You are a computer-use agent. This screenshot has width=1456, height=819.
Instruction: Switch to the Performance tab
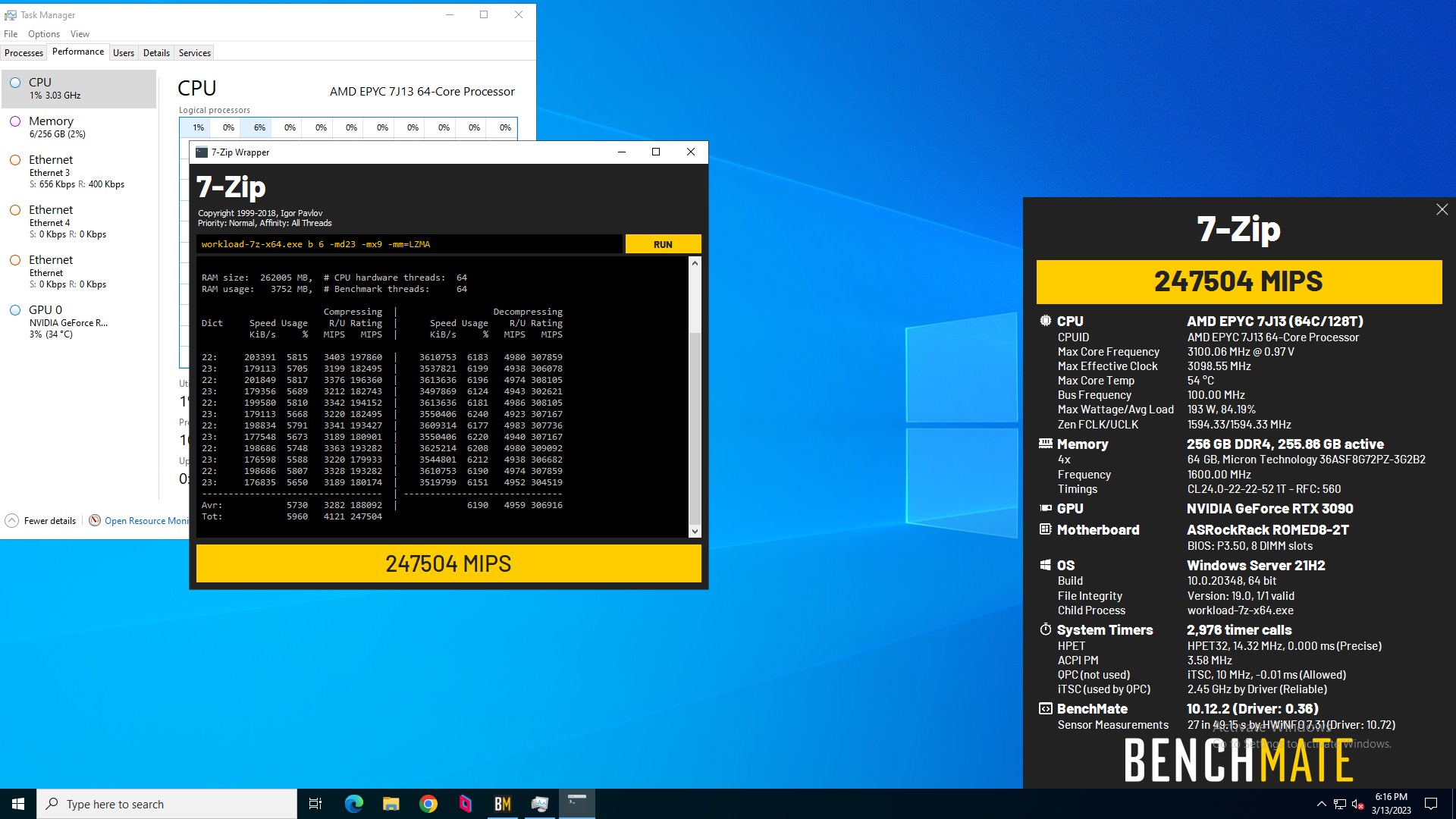coord(78,52)
